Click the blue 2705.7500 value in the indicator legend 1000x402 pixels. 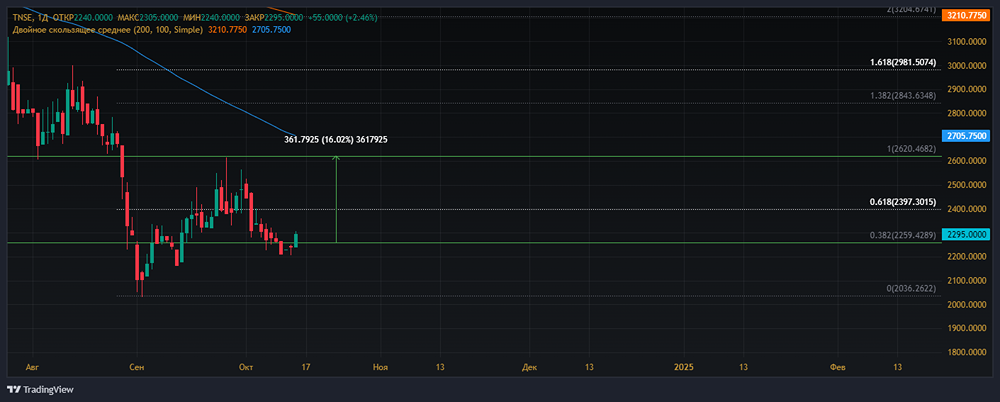click(x=272, y=29)
